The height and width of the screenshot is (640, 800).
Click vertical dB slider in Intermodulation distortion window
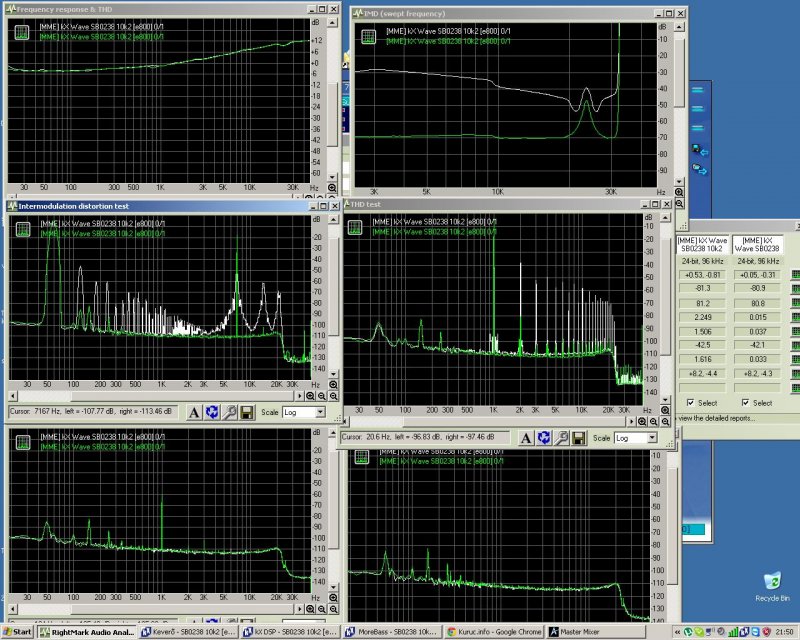click(333, 286)
